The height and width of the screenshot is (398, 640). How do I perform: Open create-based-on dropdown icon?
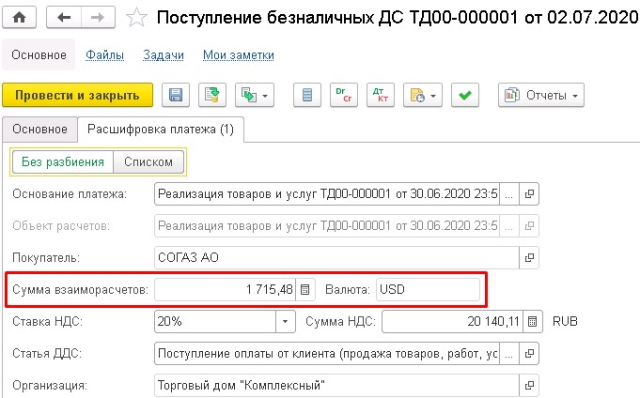[254, 95]
